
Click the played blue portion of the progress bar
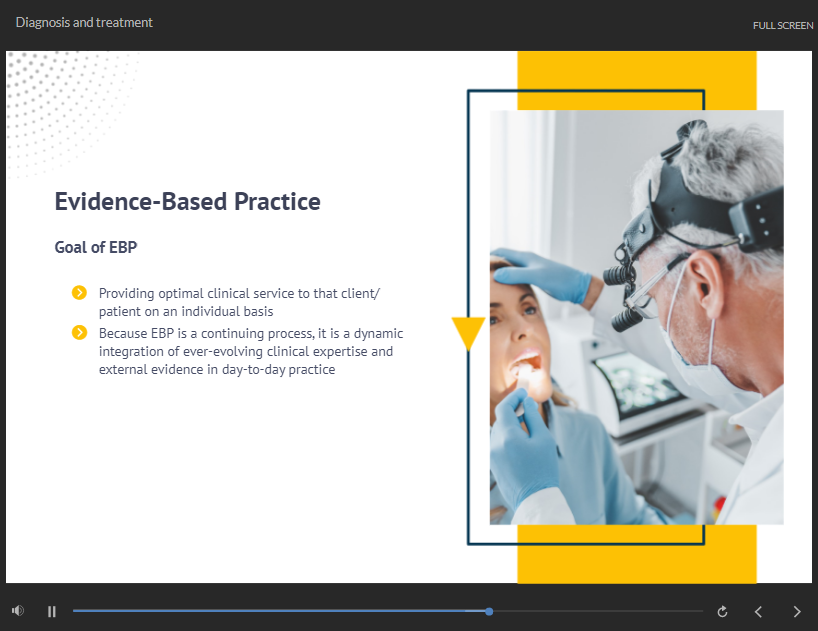(270, 611)
